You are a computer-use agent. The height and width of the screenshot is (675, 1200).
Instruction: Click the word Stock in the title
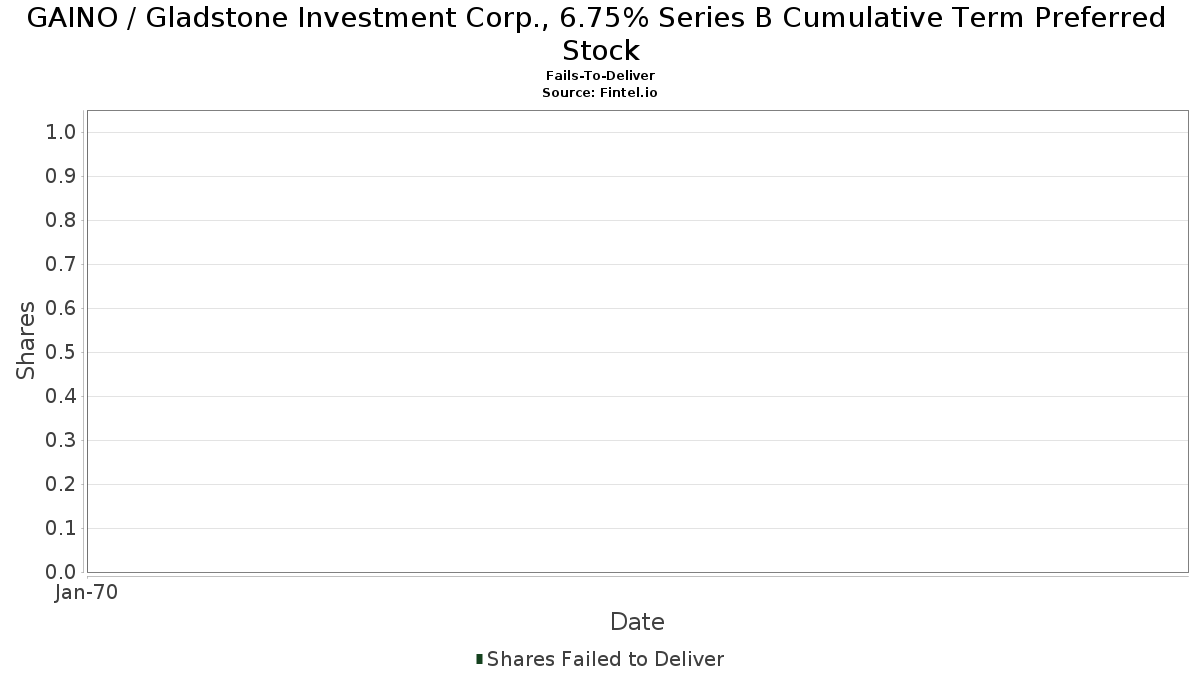tap(600, 50)
